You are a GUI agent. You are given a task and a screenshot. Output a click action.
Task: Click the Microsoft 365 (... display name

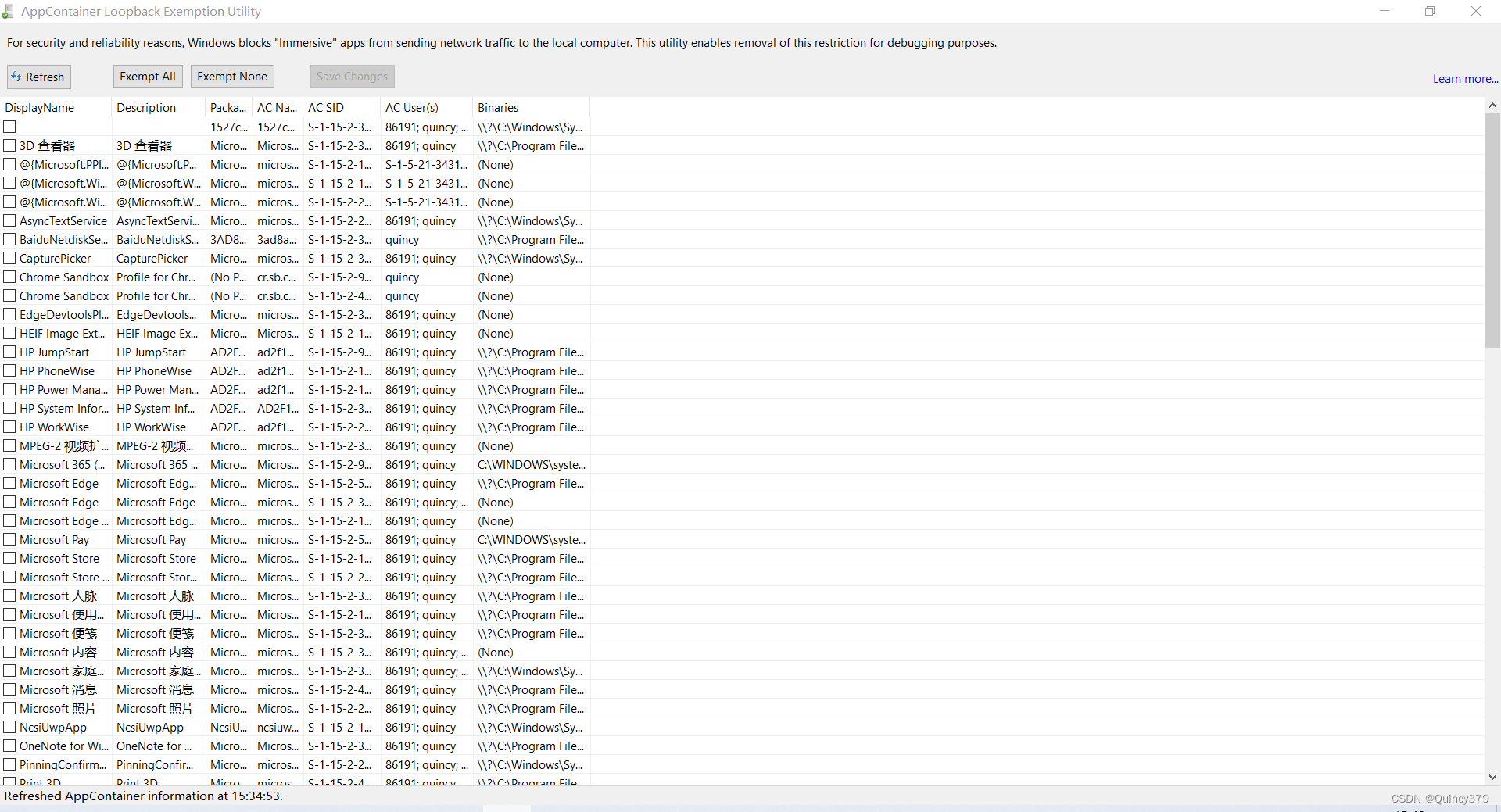pyautogui.click(x=62, y=465)
